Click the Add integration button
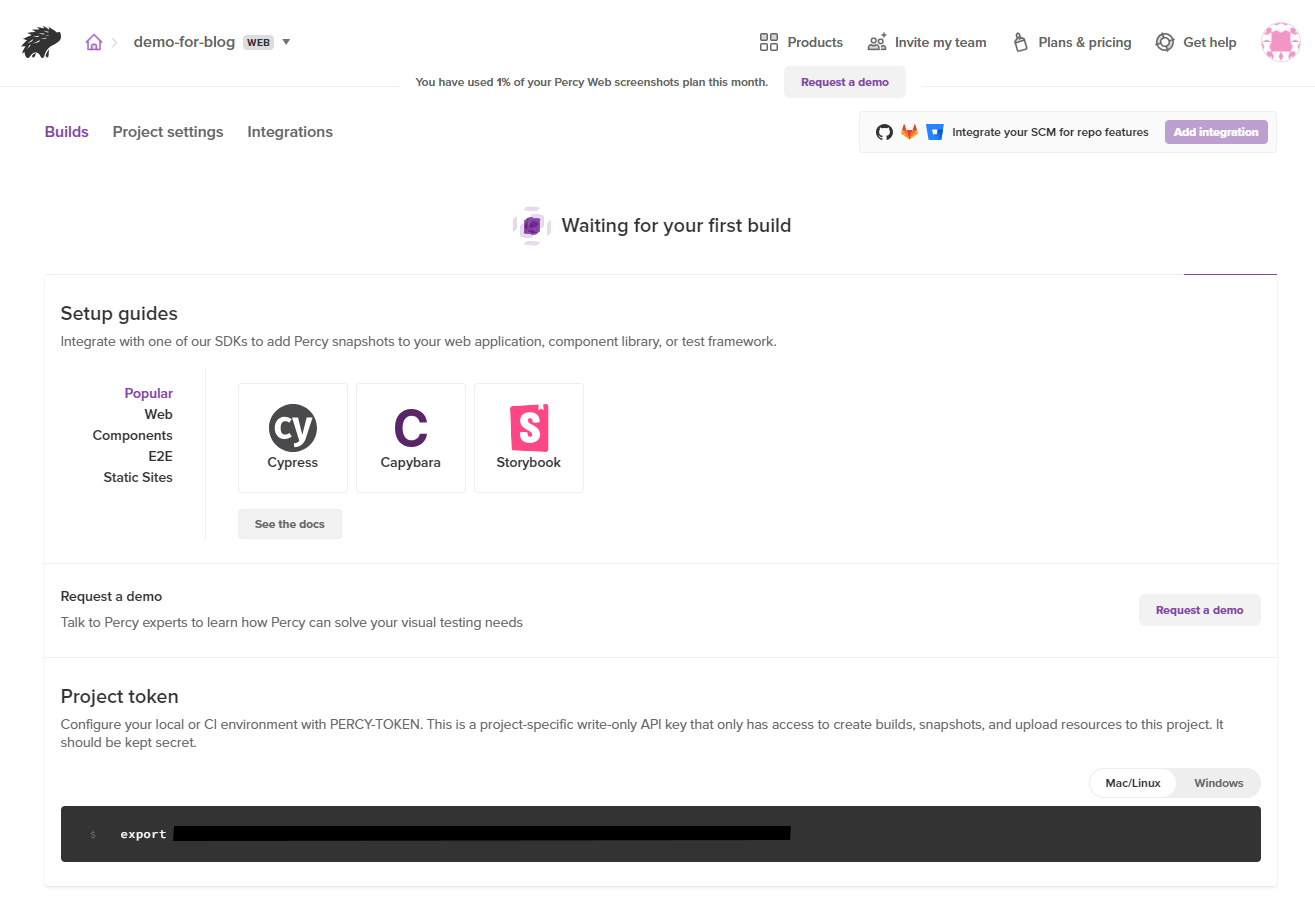Screen dimensions: 1315x897 (1216, 132)
